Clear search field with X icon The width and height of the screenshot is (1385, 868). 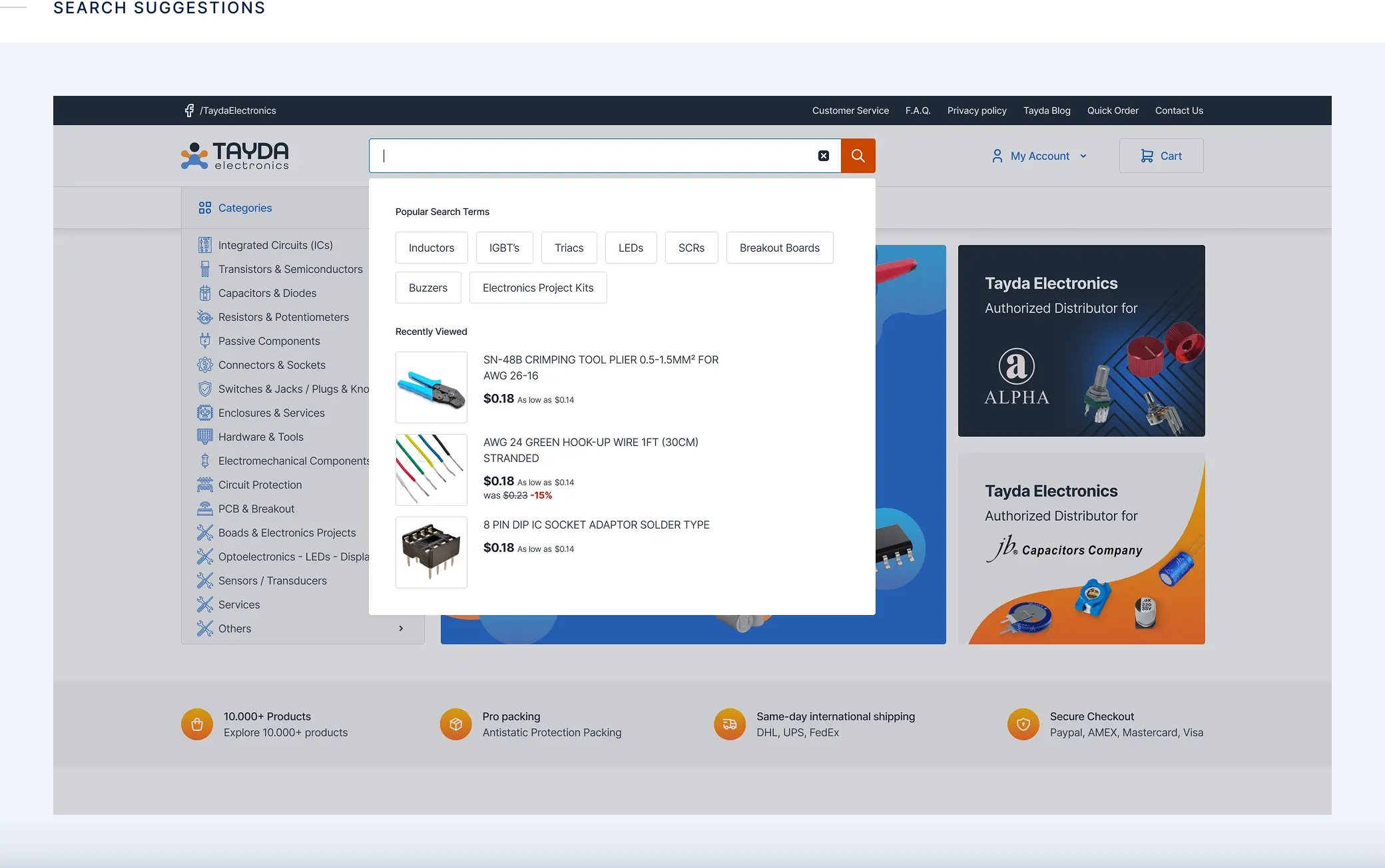824,156
